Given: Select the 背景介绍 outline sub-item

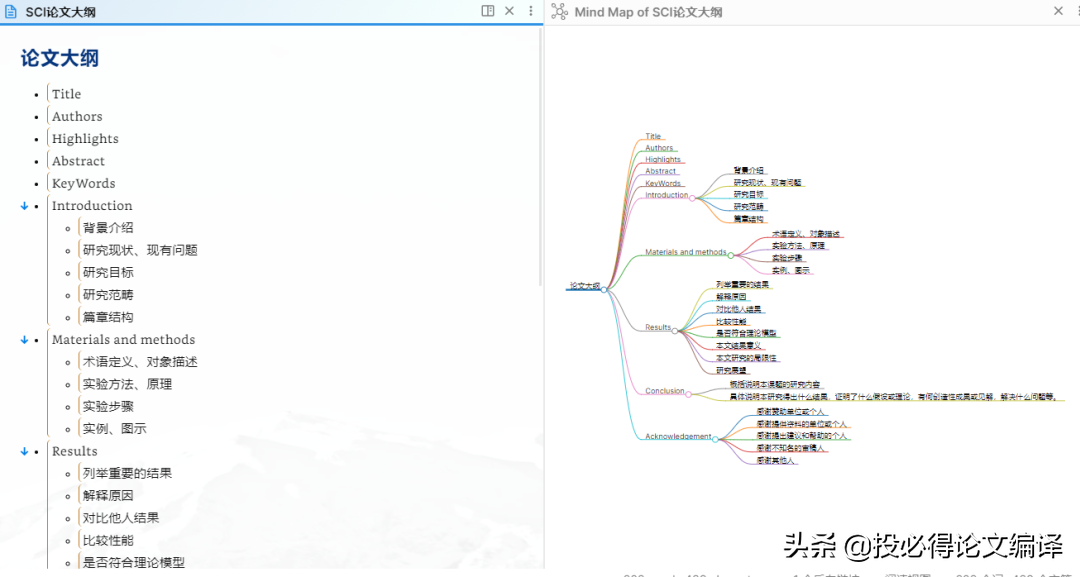Looking at the screenshot, I should click(108, 228).
